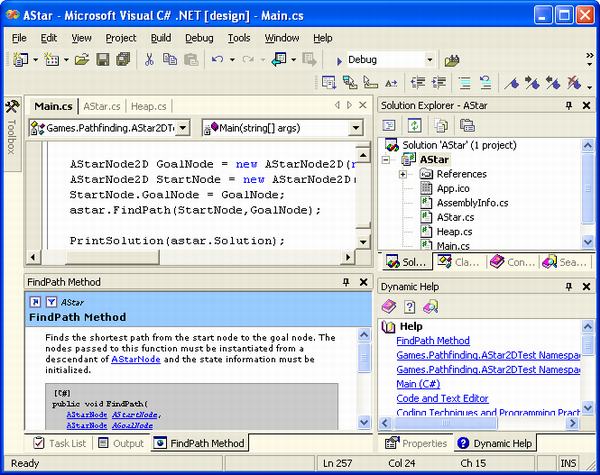Image resolution: width=600 pixels, height=475 pixels.
Task: Save Main.cs with the floppy icon
Action: pos(103,60)
